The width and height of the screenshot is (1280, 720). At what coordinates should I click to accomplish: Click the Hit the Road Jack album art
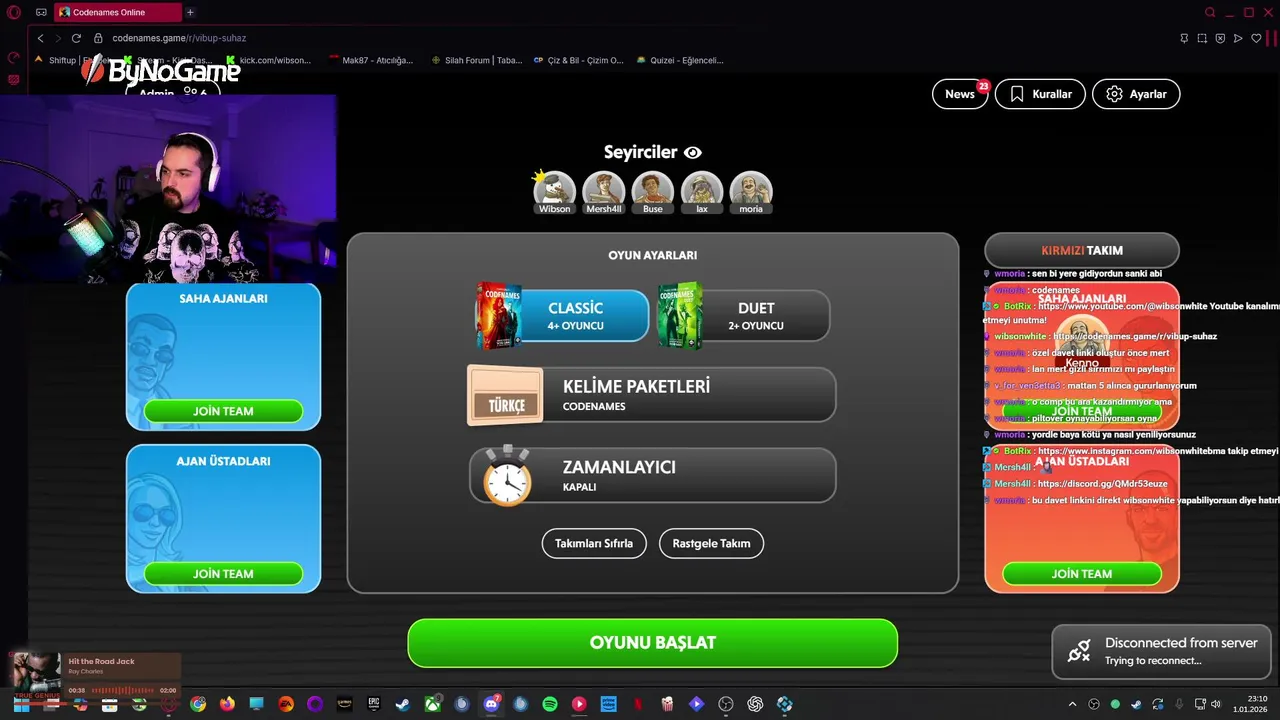pos(36,678)
